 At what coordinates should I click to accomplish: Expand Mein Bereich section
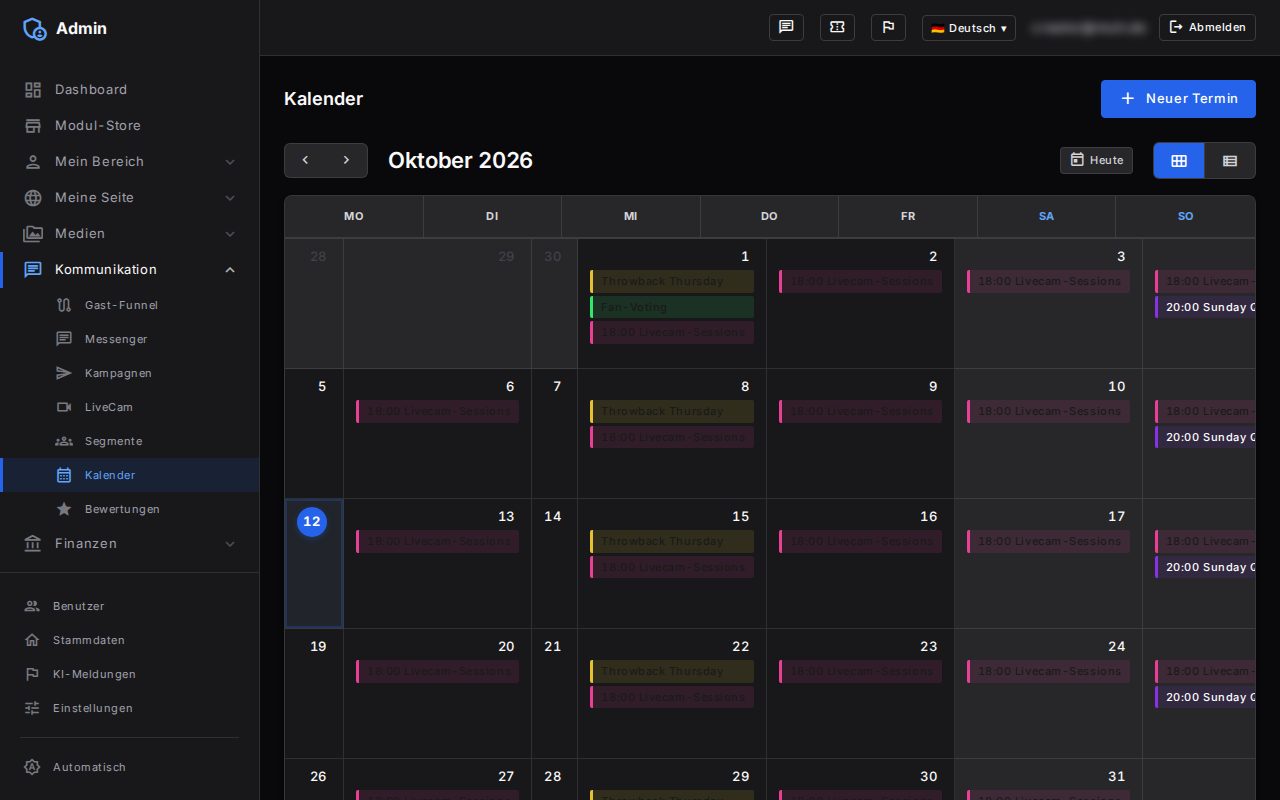(x=130, y=161)
